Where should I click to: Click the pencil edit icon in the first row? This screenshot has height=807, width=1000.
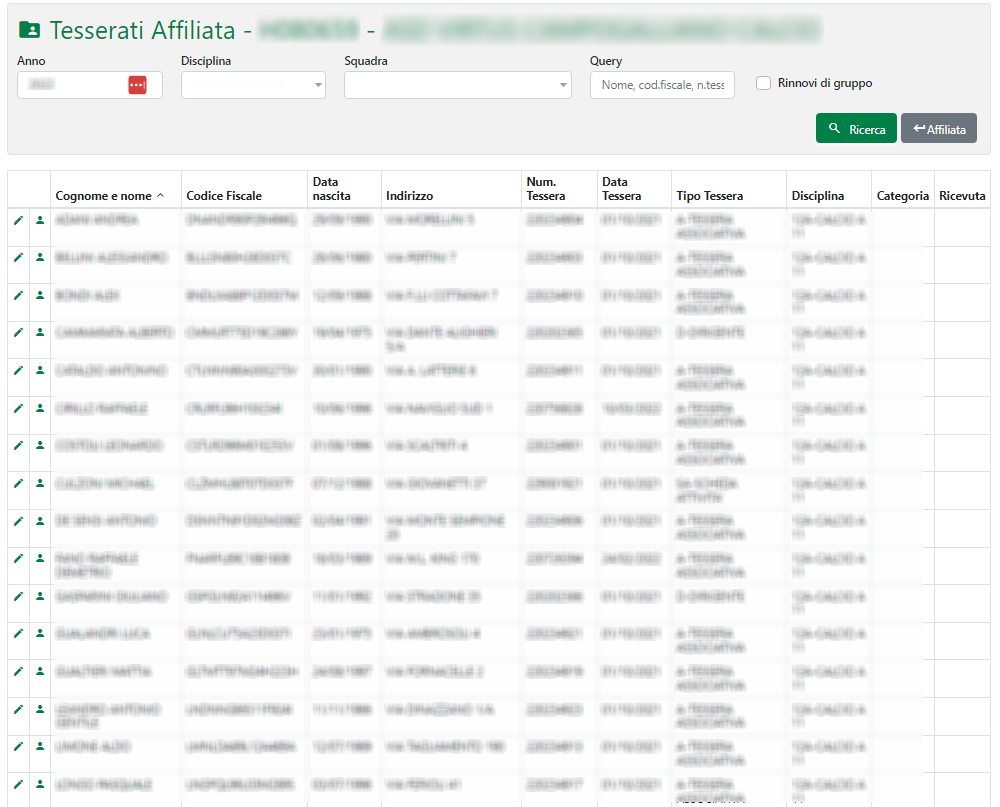click(x=18, y=219)
